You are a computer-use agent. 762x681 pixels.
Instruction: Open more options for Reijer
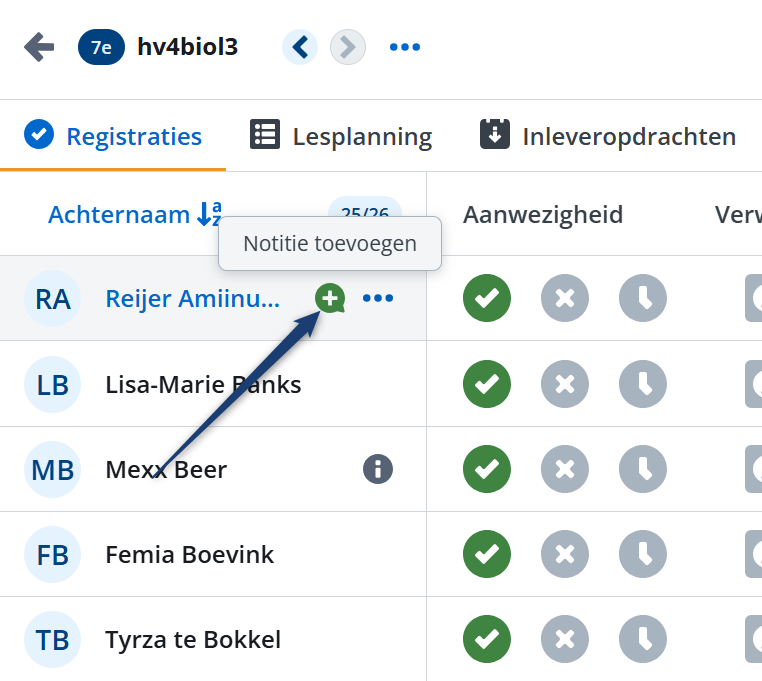378,298
